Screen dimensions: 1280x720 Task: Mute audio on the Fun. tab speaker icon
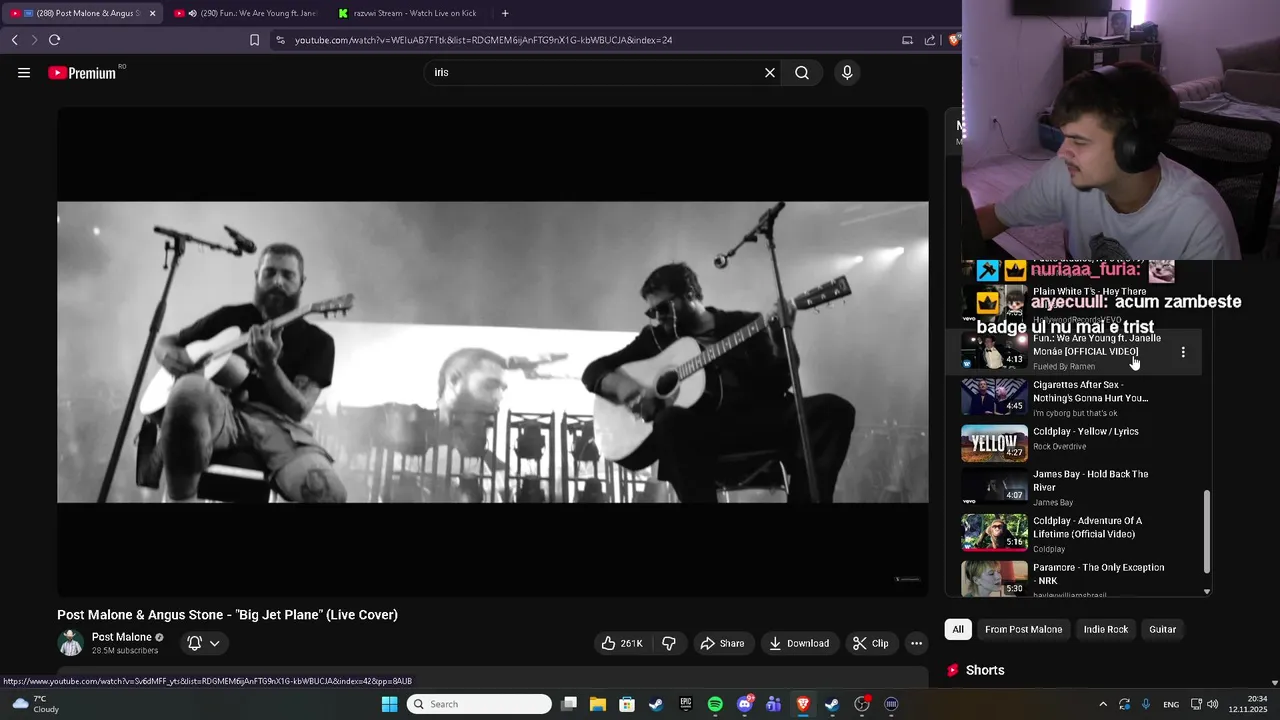pos(192,13)
